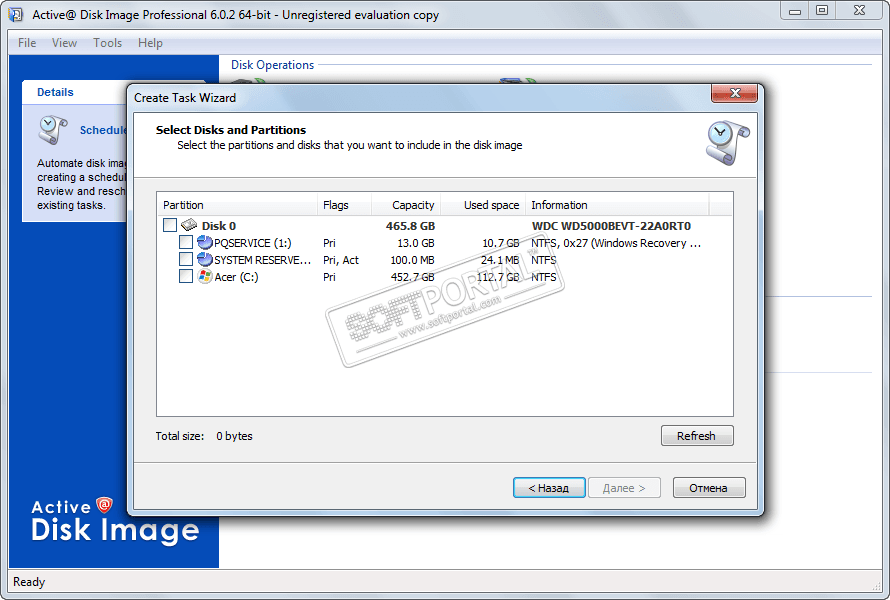The image size is (890, 600).
Task: Sort by the Partition column header
Action: 237,205
